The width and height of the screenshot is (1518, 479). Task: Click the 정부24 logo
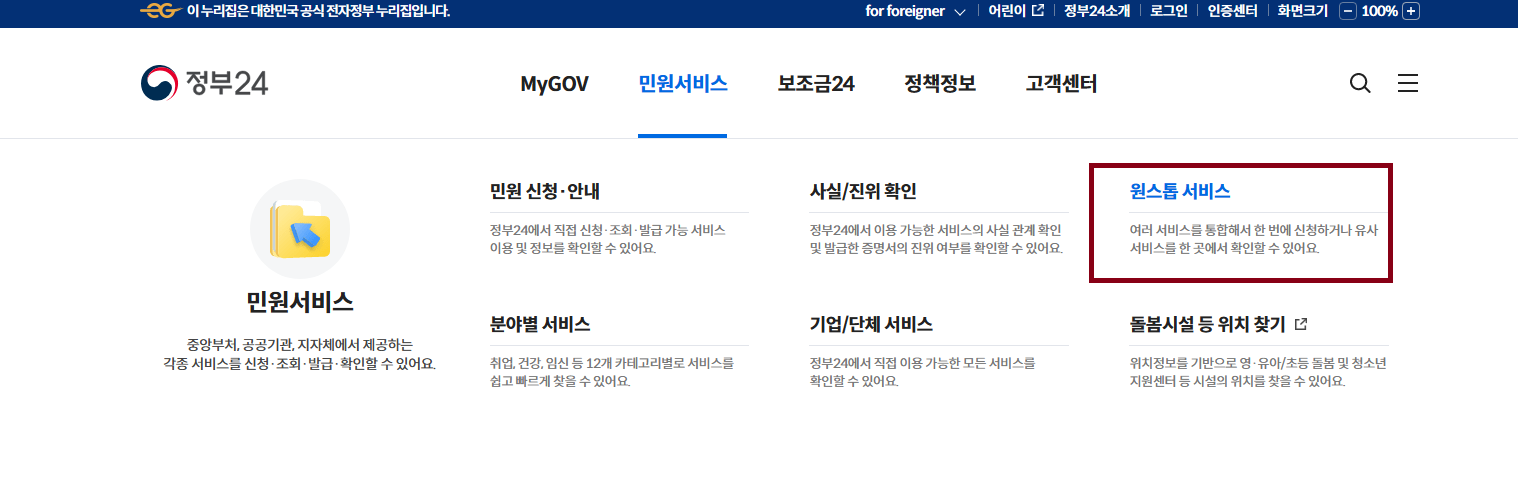204,83
